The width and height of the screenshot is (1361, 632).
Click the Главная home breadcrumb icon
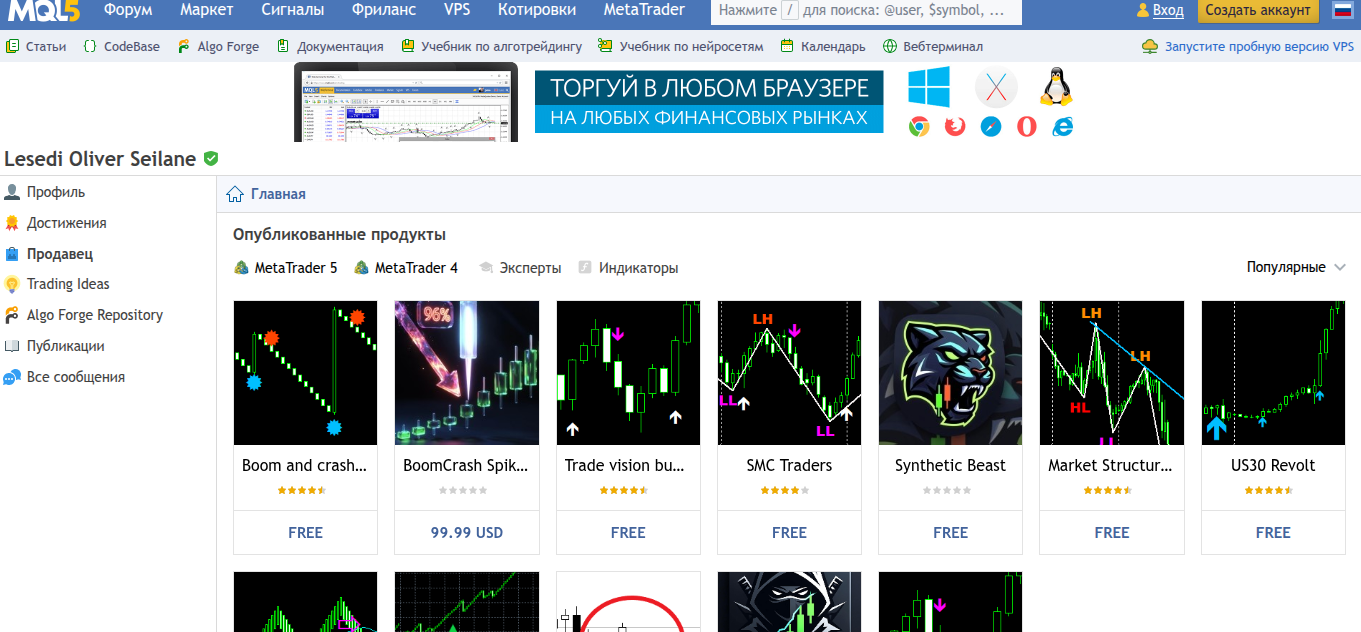click(x=235, y=194)
